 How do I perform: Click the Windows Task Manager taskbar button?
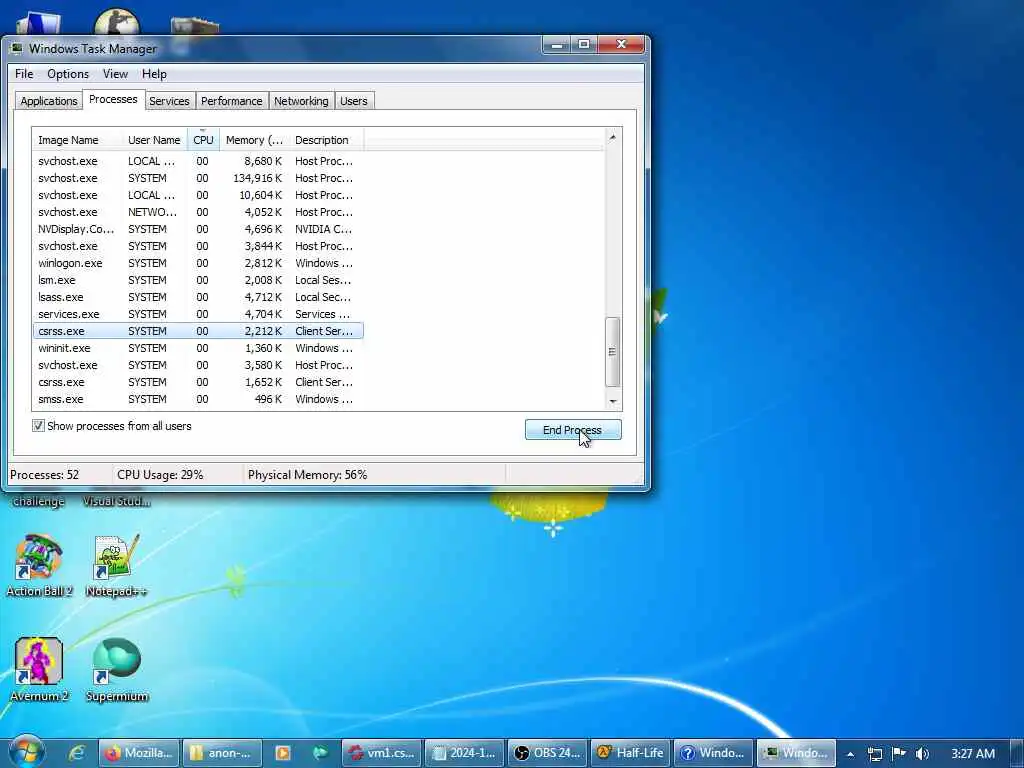pos(796,753)
